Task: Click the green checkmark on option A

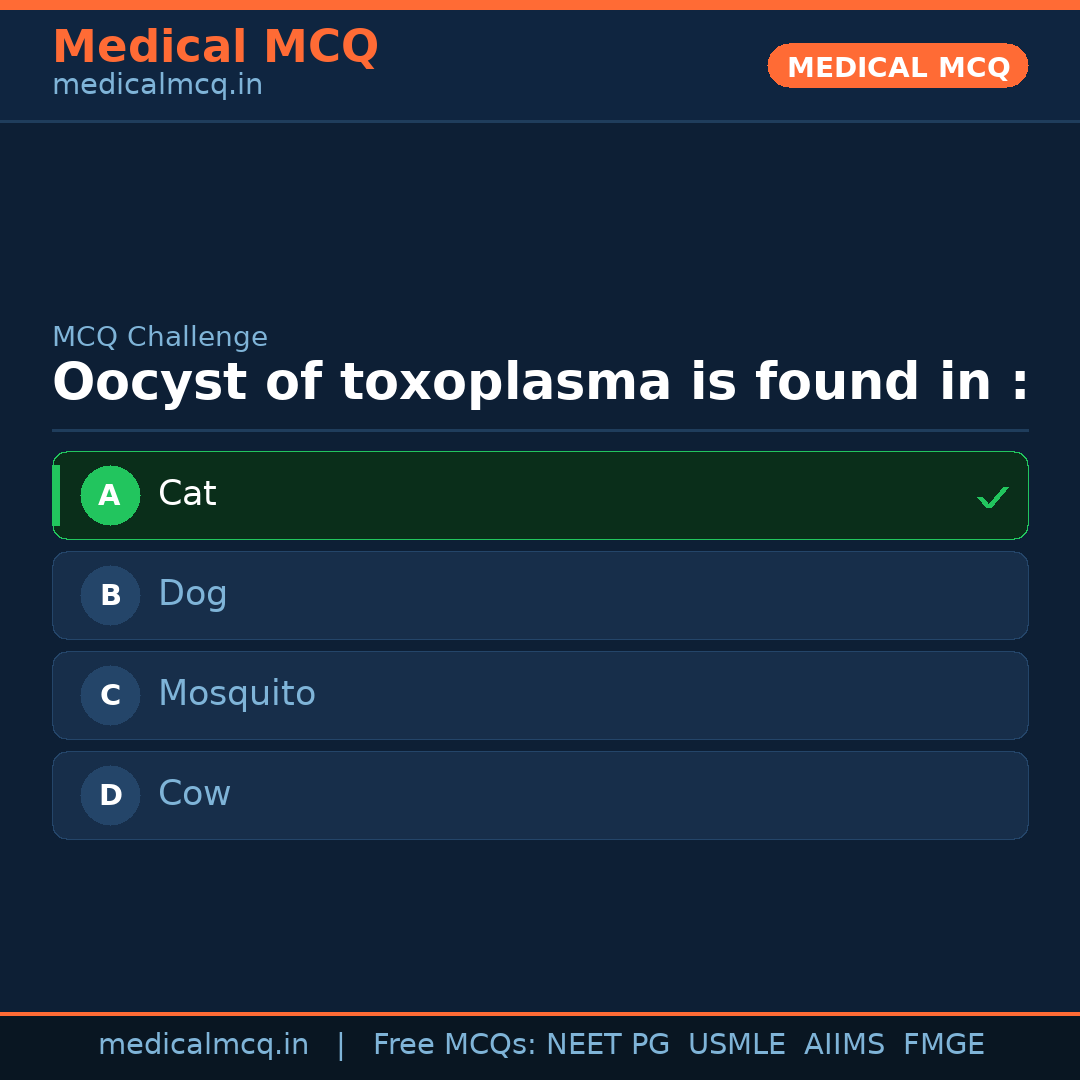Action: click(992, 496)
